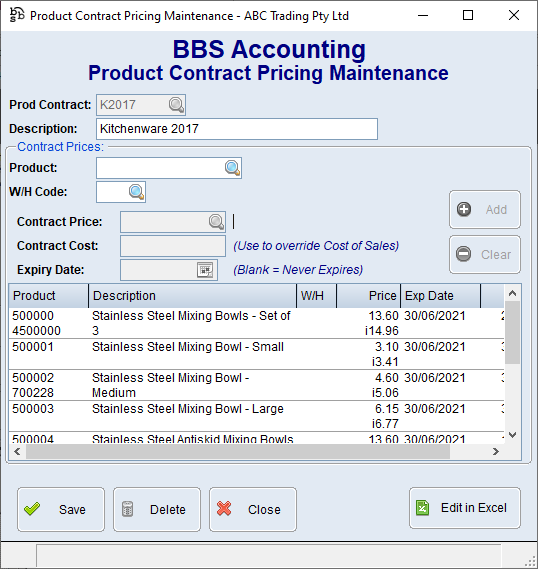
Task: Select product row 500001
Action: 256,354
